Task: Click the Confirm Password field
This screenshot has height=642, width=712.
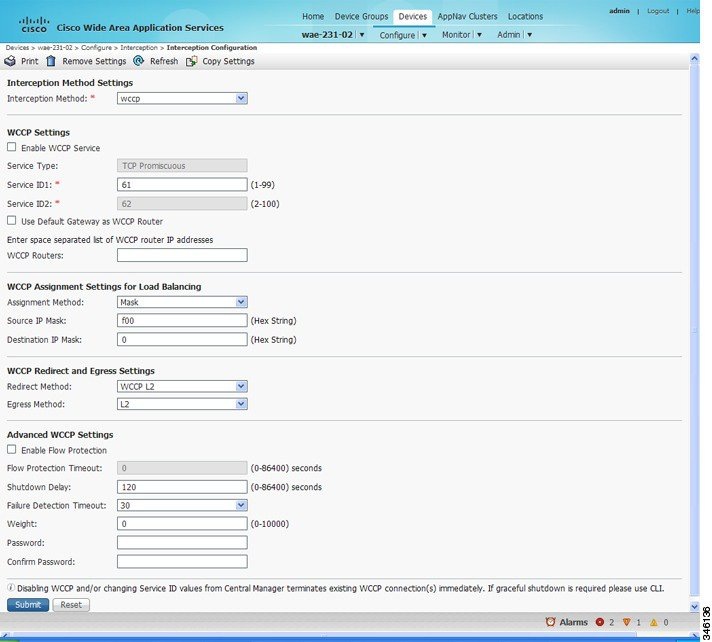Action: tap(182, 561)
